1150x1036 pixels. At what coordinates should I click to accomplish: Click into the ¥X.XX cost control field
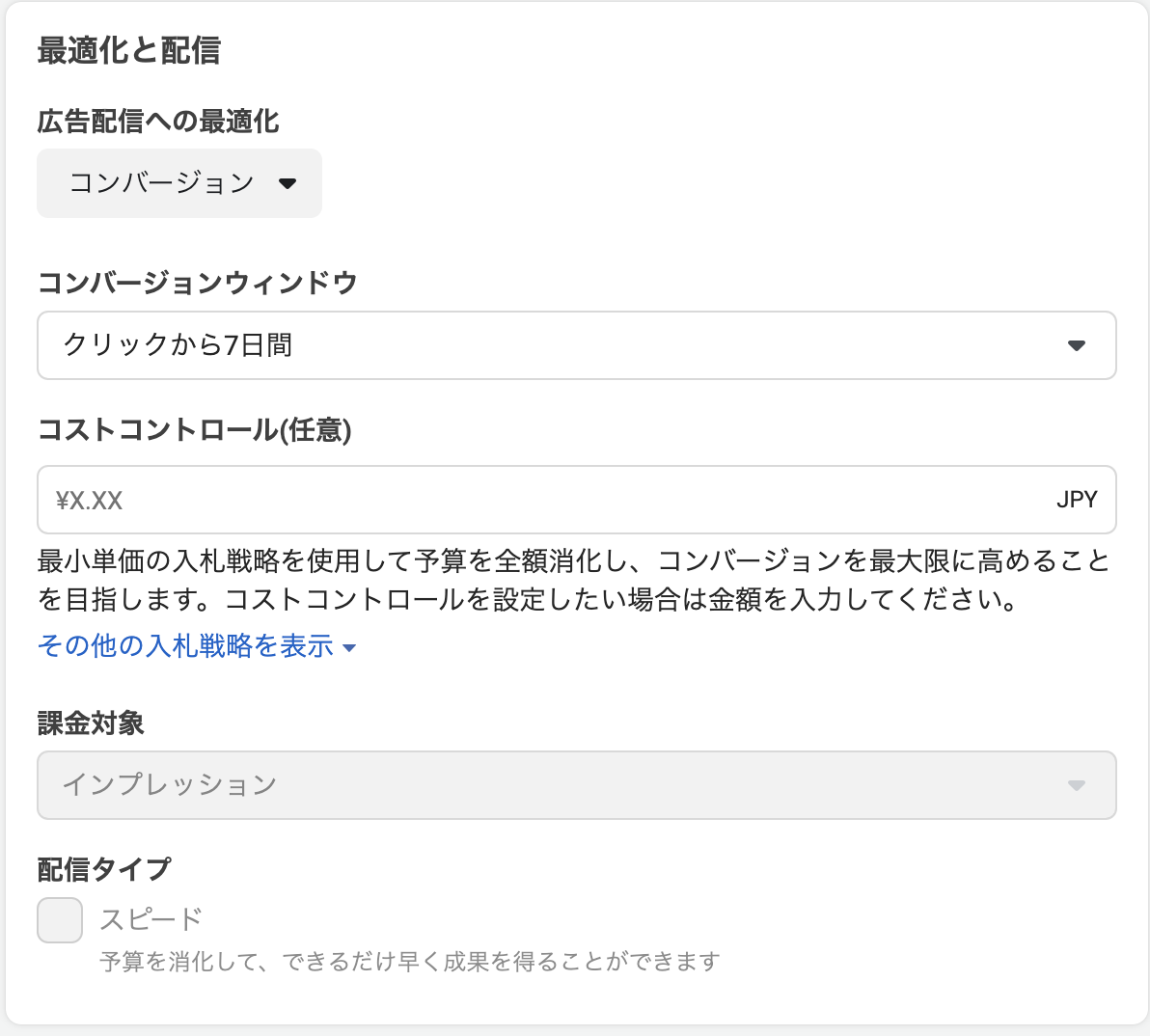540,500
